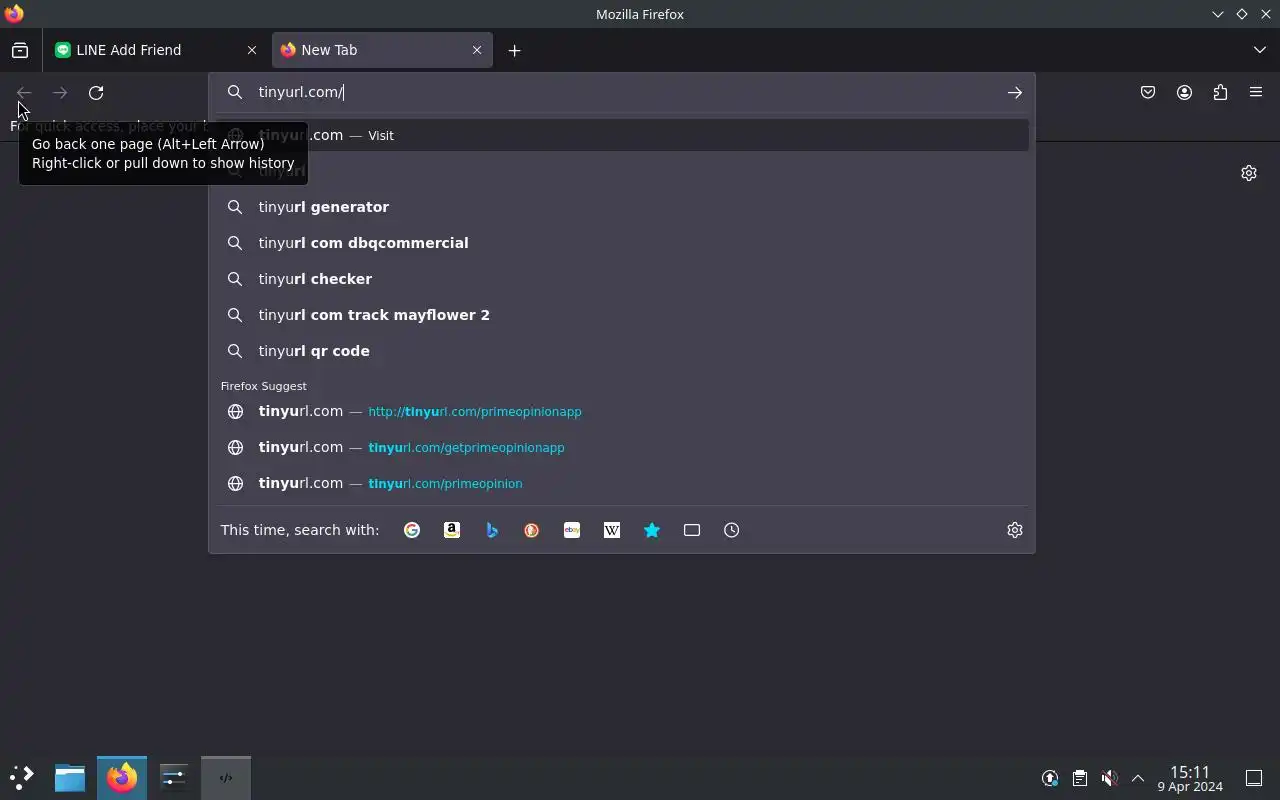Click the reload page button
The image size is (1280, 800).
pyautogui.click(x=96, y=93)
